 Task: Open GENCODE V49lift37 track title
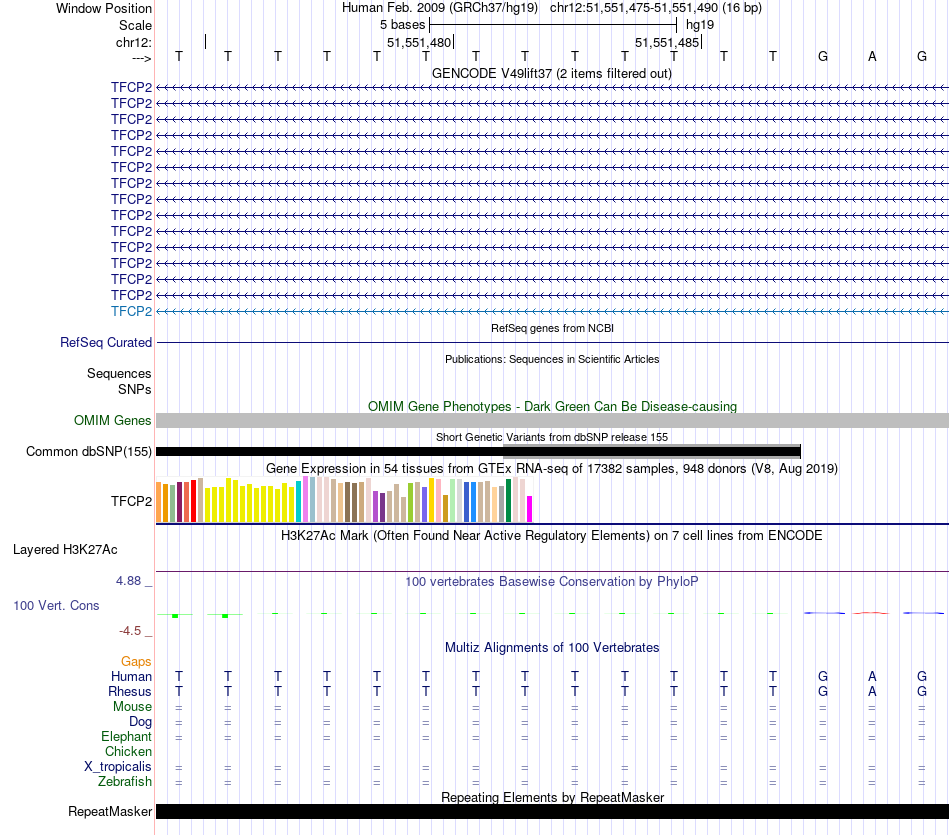tap(552, 73)
